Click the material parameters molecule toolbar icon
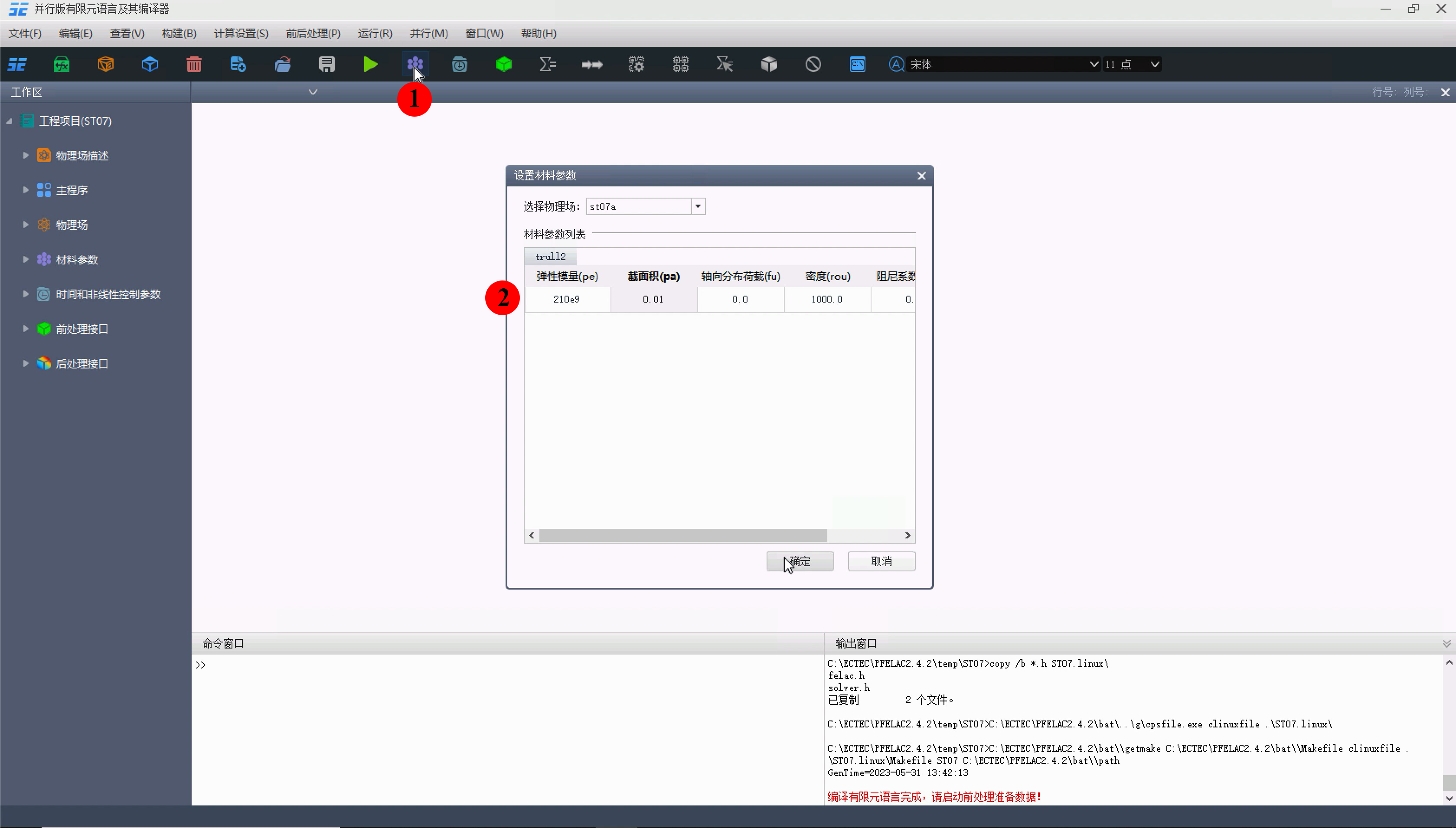The width and height of the screenshot is (1456, 828). pos(415,64)
